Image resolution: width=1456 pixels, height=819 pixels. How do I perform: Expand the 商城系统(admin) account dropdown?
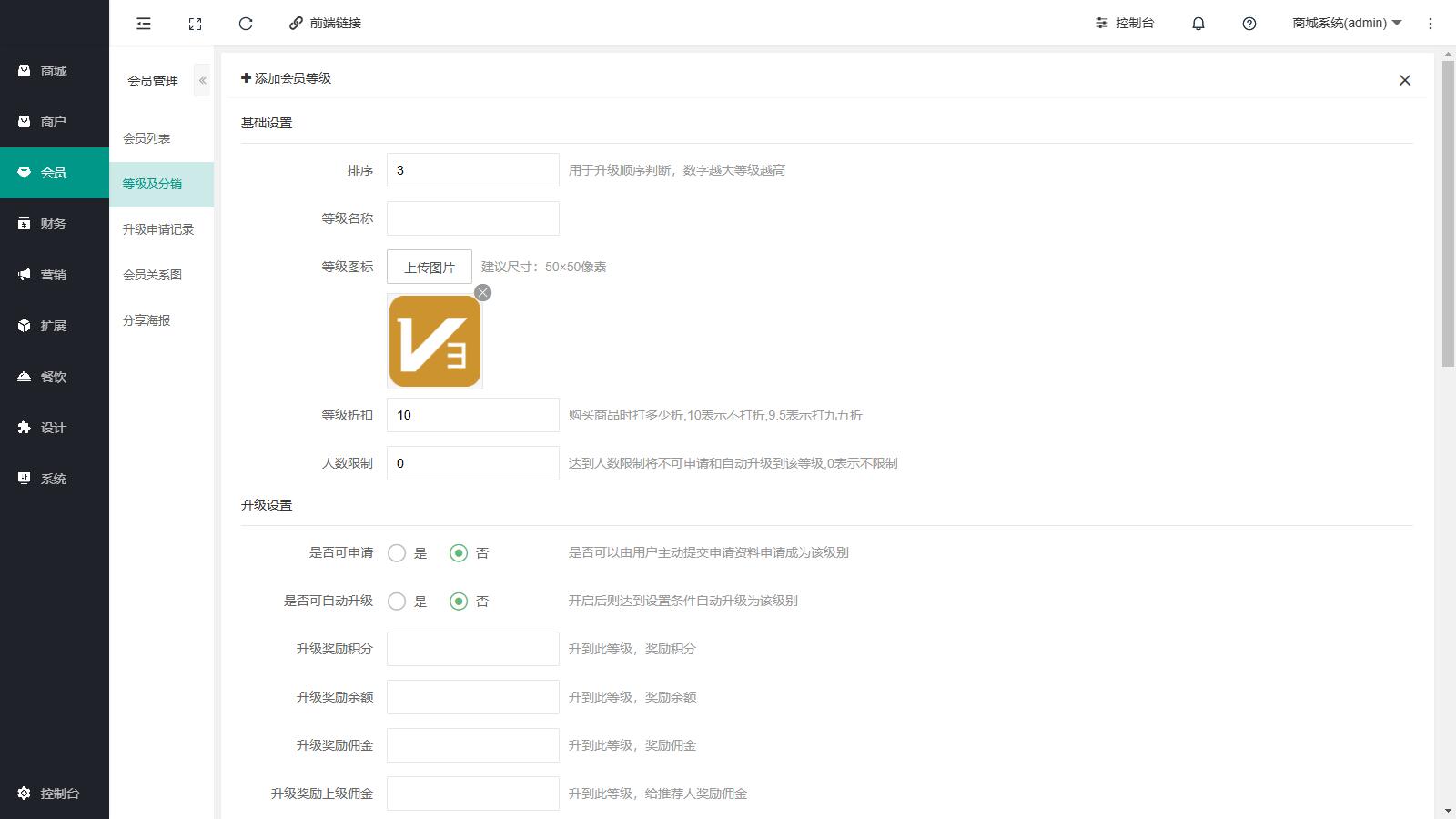[1347, 24]
